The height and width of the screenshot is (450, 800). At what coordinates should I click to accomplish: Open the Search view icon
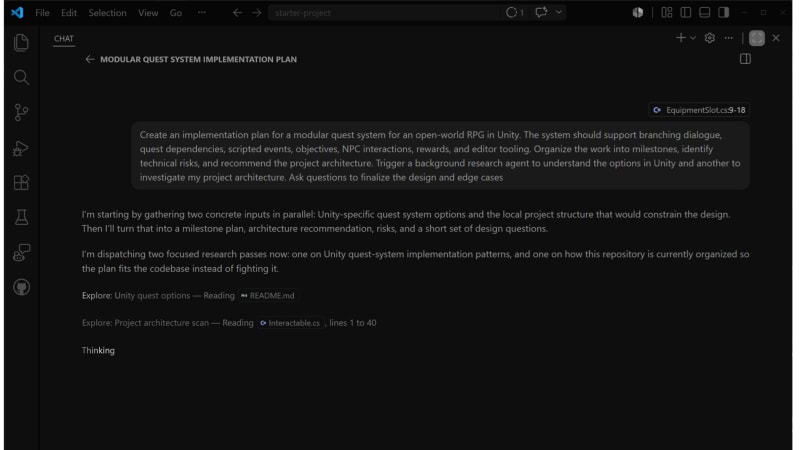pyautogui.click(x=21, y=78)
